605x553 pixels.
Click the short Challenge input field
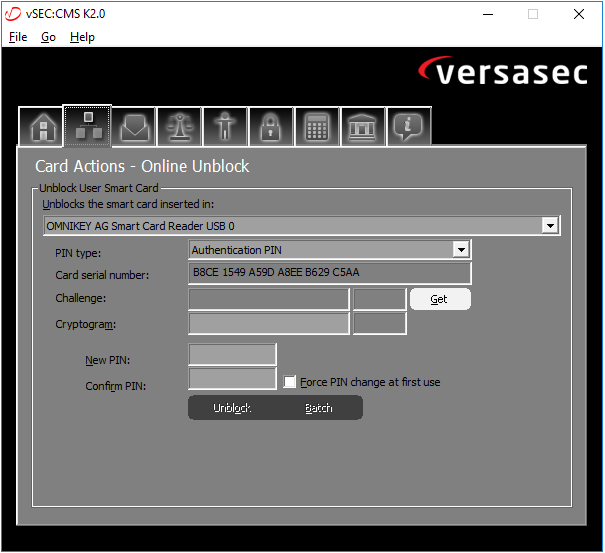pos(380,299)
